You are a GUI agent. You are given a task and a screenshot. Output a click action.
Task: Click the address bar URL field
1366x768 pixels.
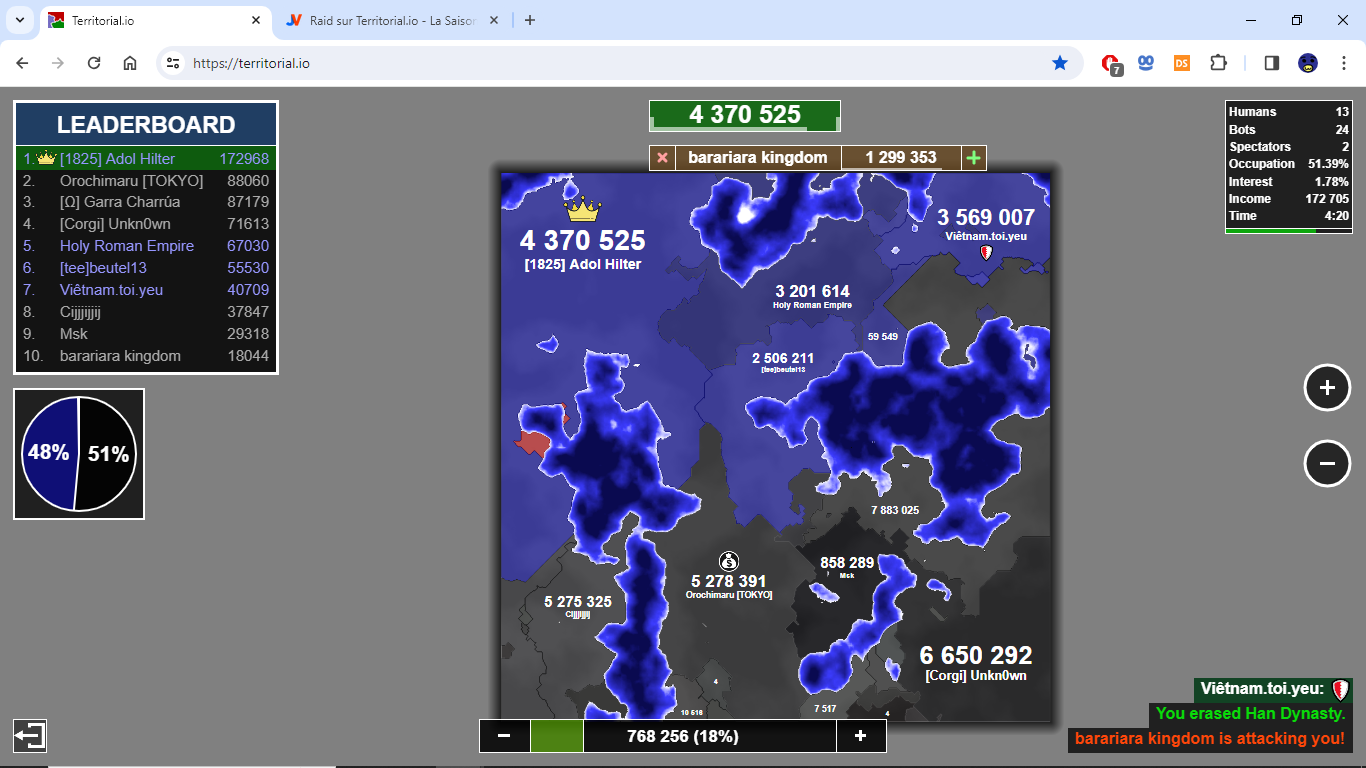pos(600,63)
